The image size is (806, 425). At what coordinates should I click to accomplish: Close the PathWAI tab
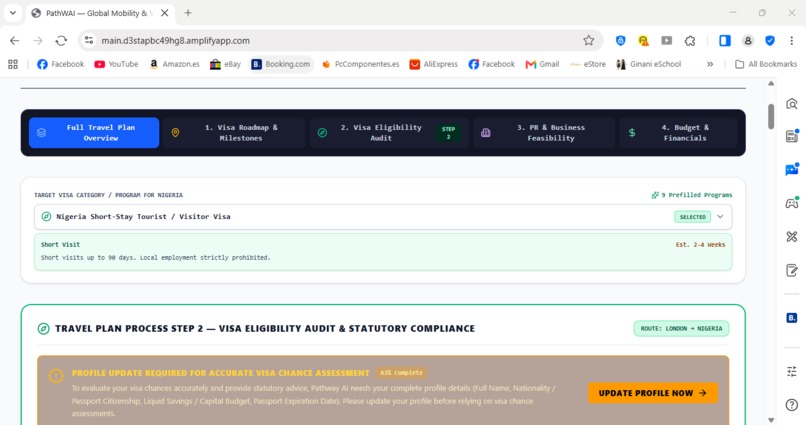pos(164,13)
